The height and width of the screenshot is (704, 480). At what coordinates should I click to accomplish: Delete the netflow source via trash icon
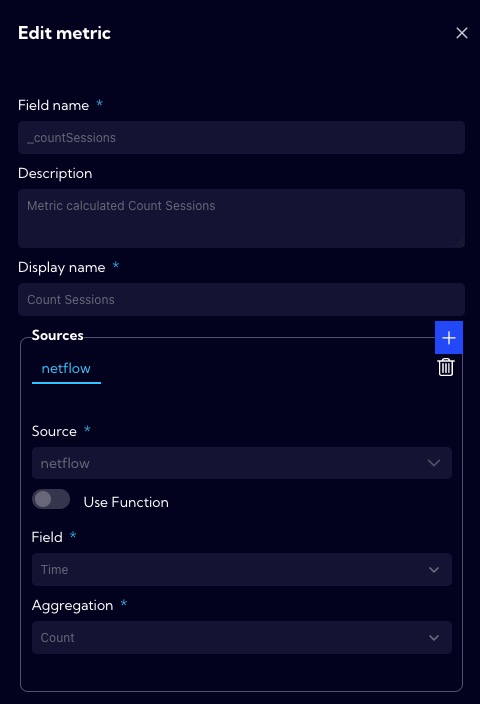tap(446, 367)
